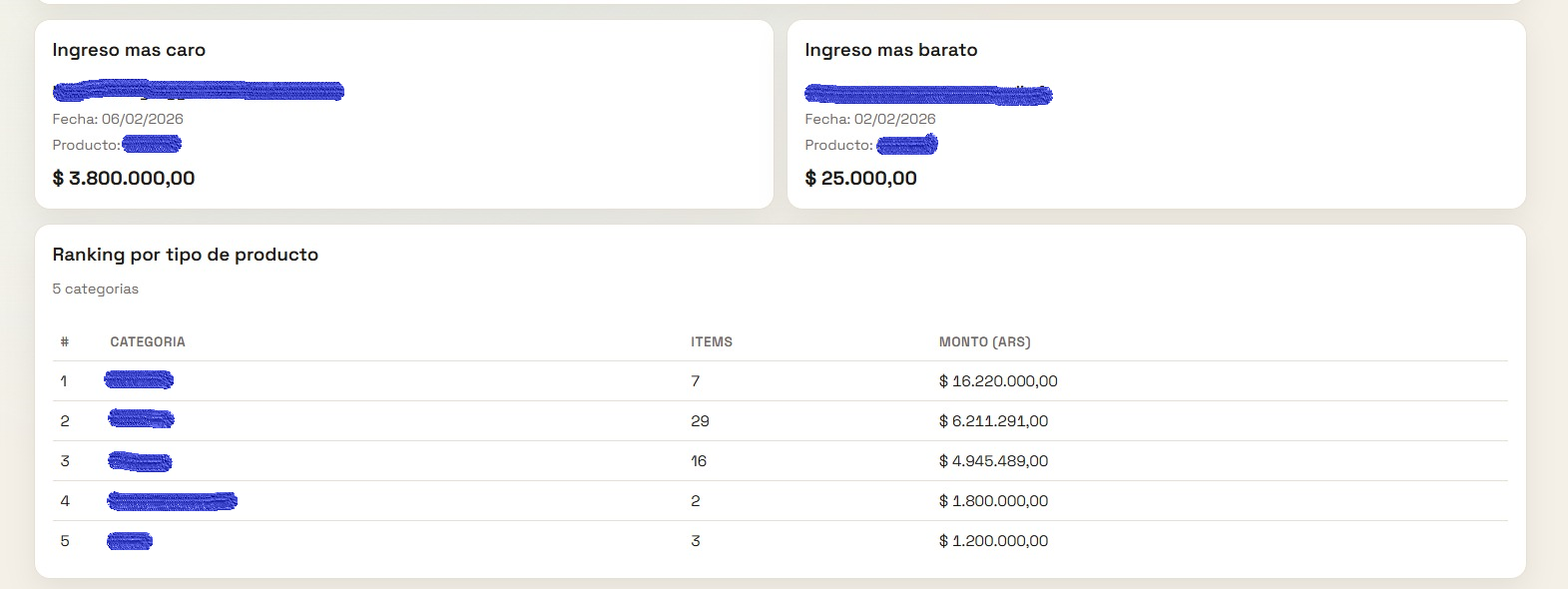This screenshot has width=1568, height=589.
Task: Click the '#' column header
Action: (x=65, y=341)
